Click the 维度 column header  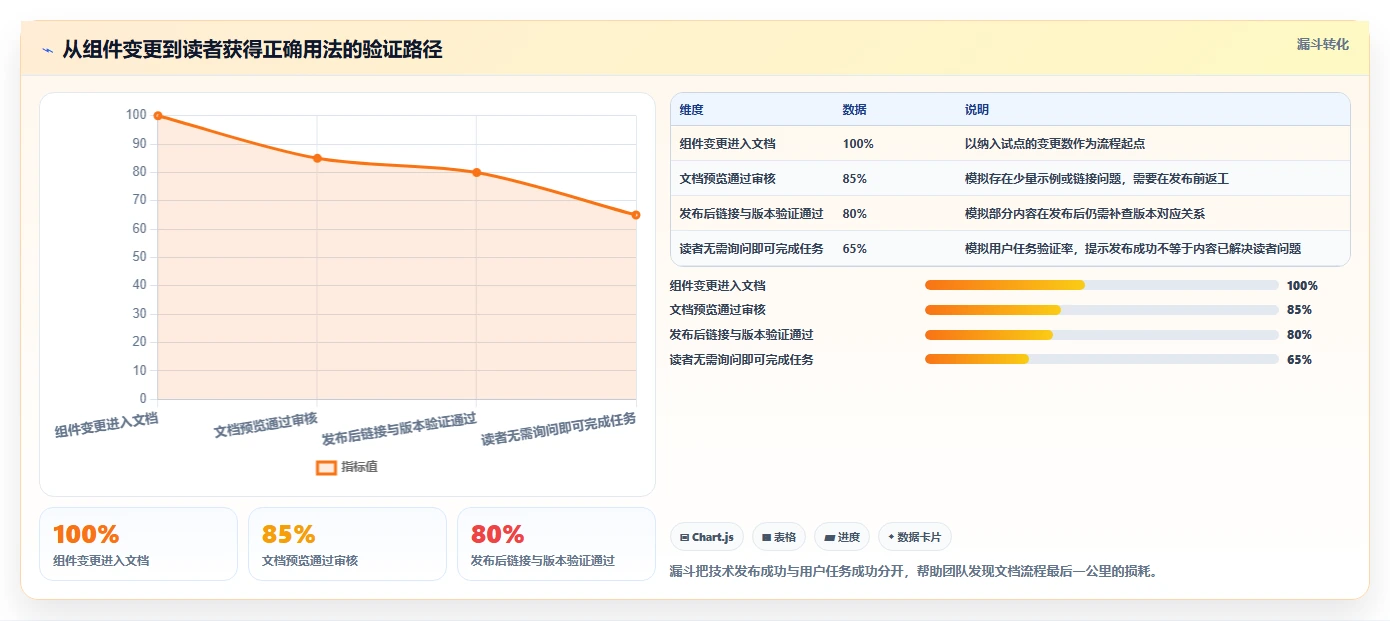click(x=691, y=110)
